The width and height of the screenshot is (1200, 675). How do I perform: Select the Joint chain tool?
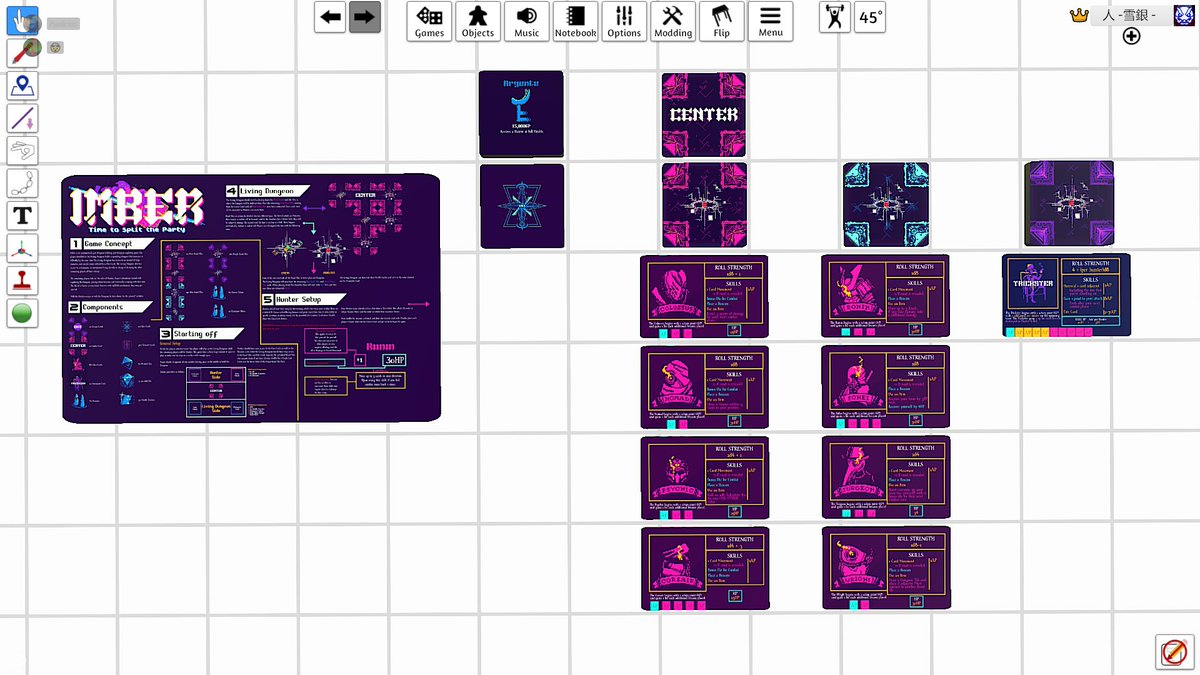(23, 183)
